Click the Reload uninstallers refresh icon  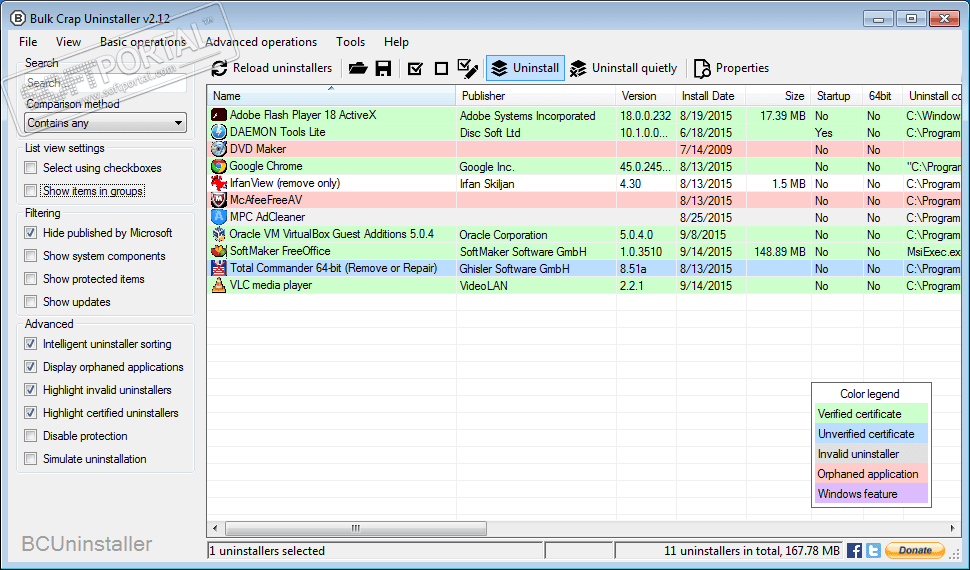coord(219,68)
